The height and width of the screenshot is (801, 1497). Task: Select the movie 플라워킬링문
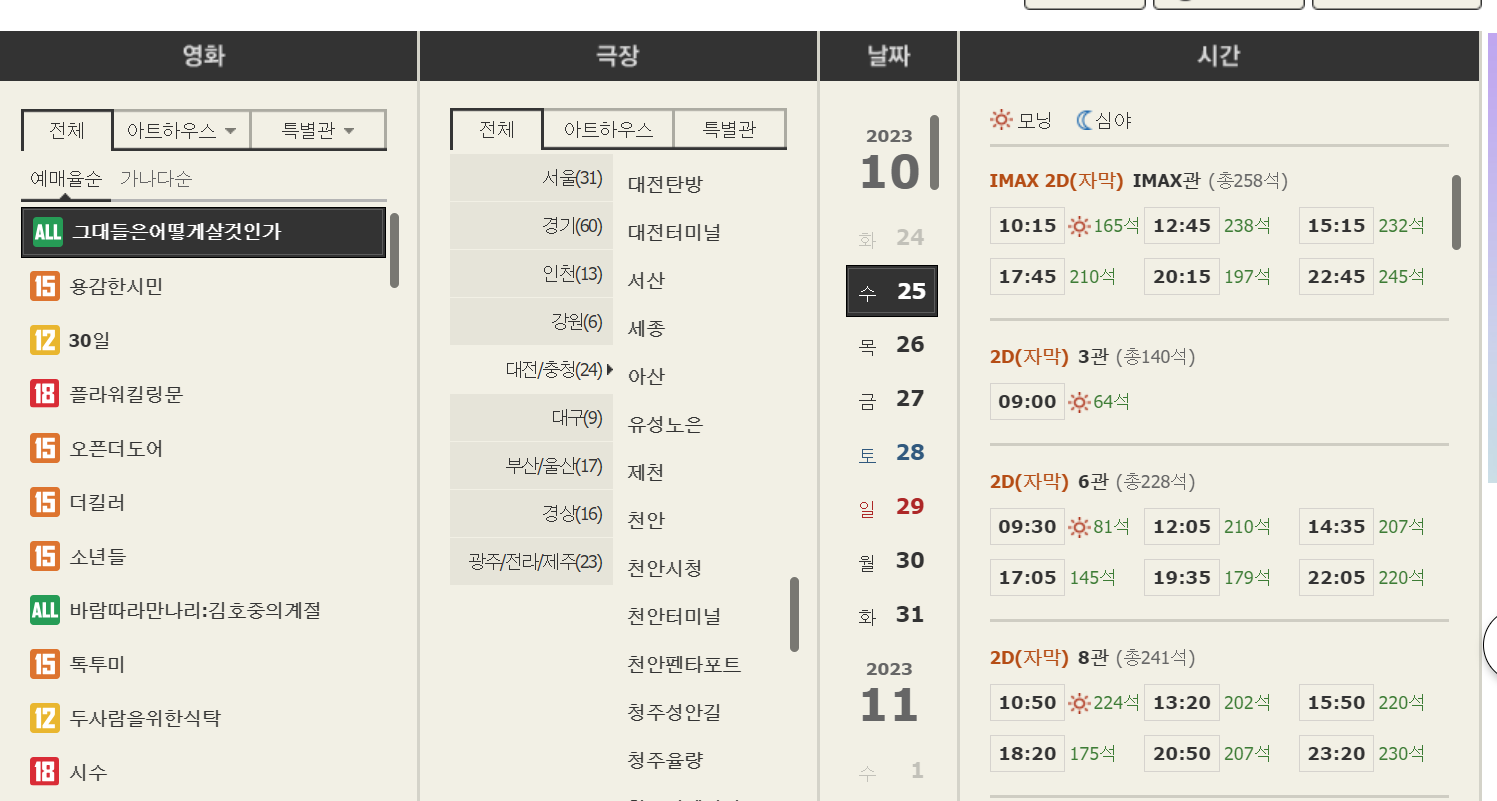(126, 395)
